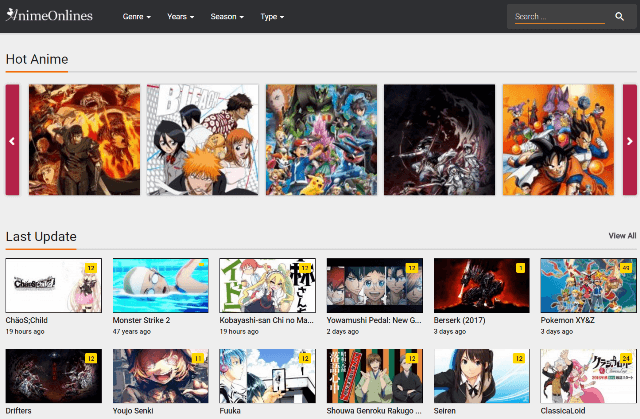Open the Drifters thumbnail in Last Update
The image size is (640, 419).
53,376
